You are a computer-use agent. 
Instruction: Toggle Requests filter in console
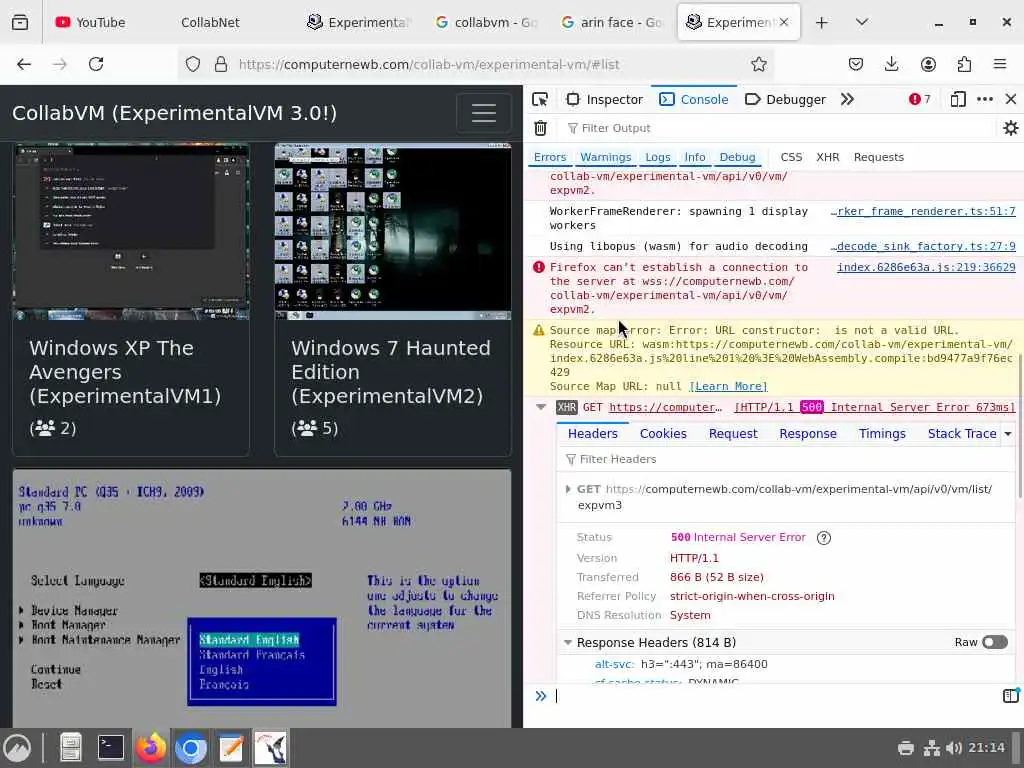pos(878,157)
